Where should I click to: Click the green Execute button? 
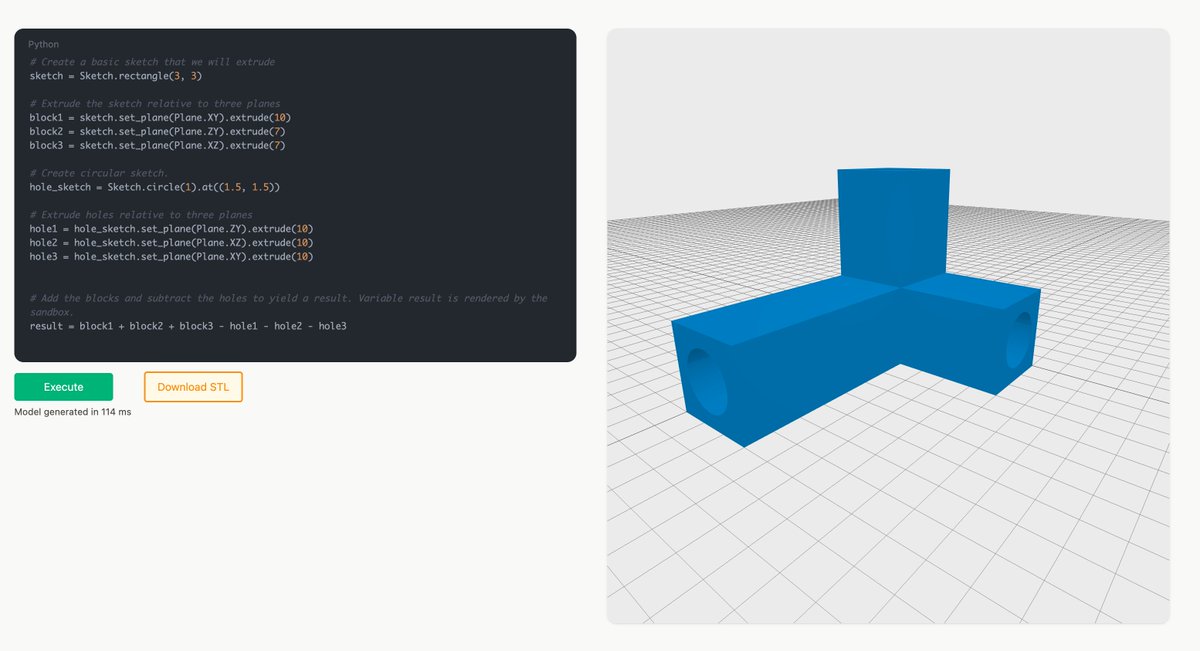click(x=64, y=387)
